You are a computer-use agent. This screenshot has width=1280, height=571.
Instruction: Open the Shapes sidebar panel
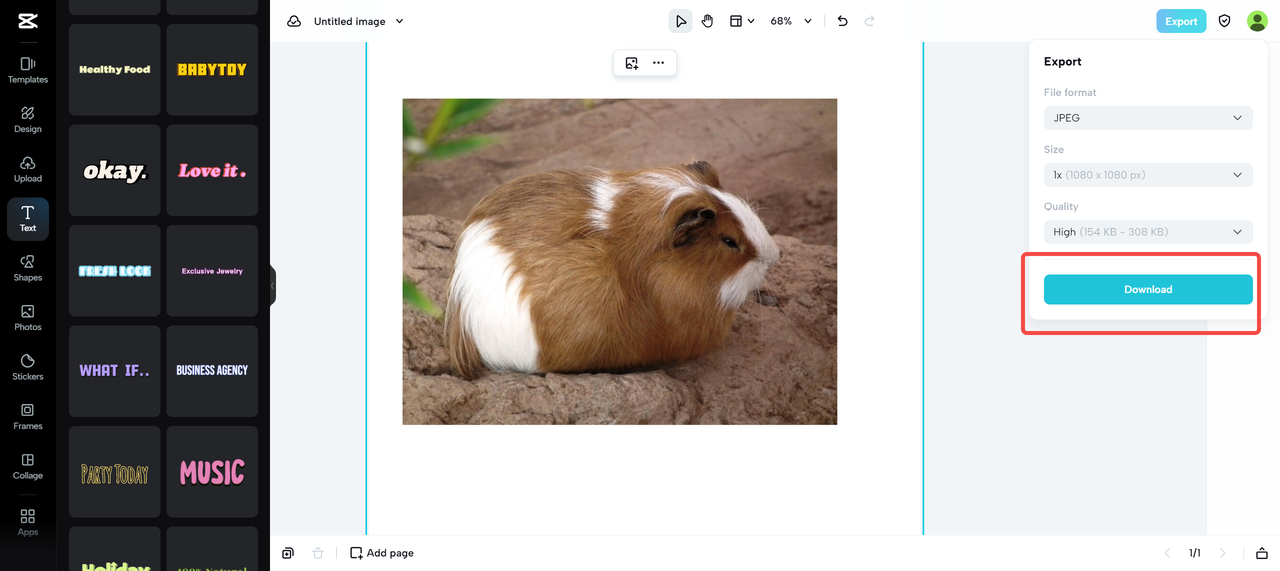(28, 268)
